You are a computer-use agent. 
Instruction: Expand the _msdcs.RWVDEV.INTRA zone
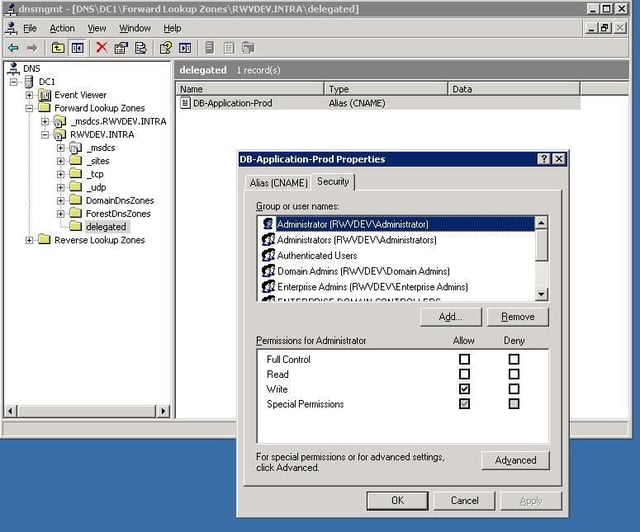coord(45,121)
